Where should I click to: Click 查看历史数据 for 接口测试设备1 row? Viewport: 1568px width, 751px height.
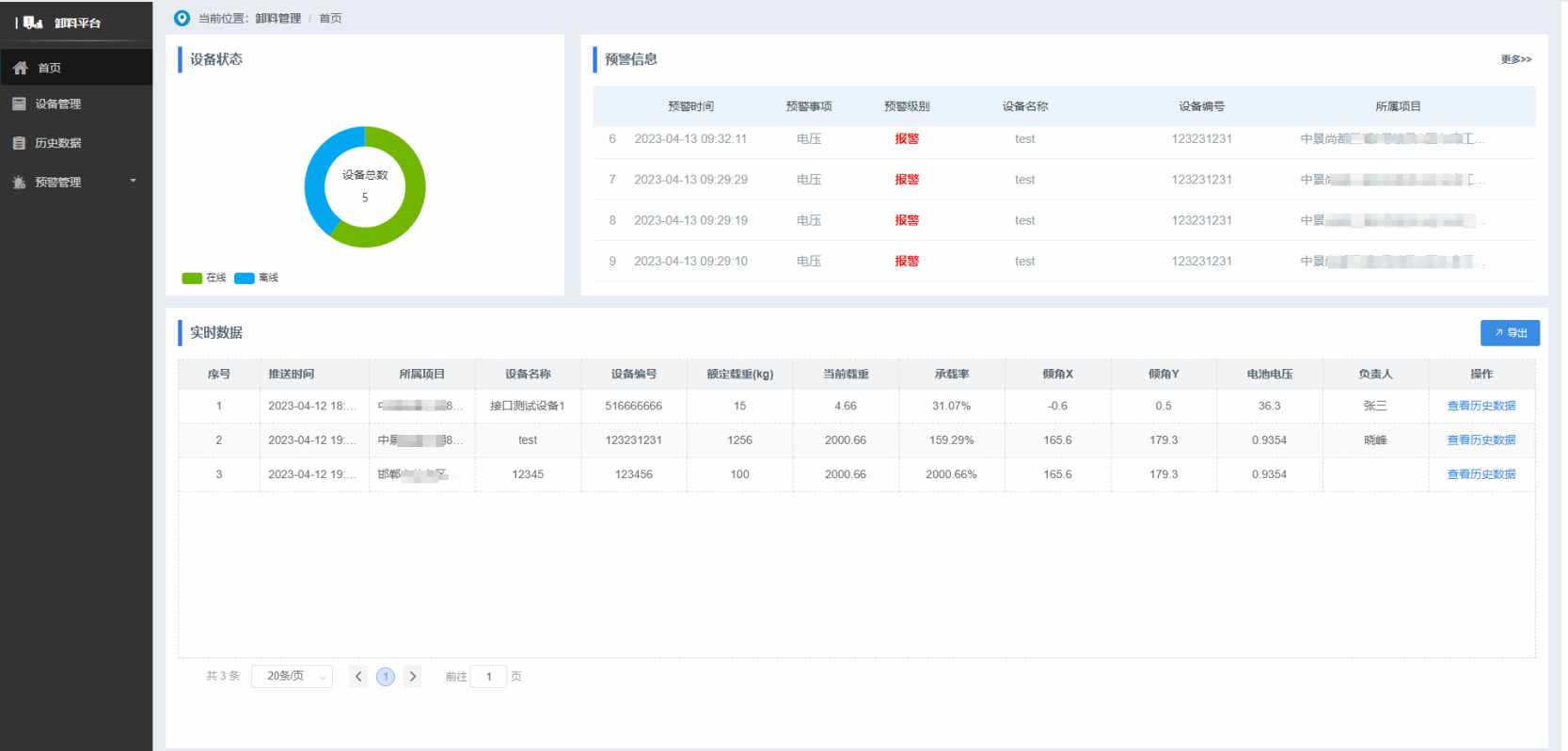tap(1481, 406)
